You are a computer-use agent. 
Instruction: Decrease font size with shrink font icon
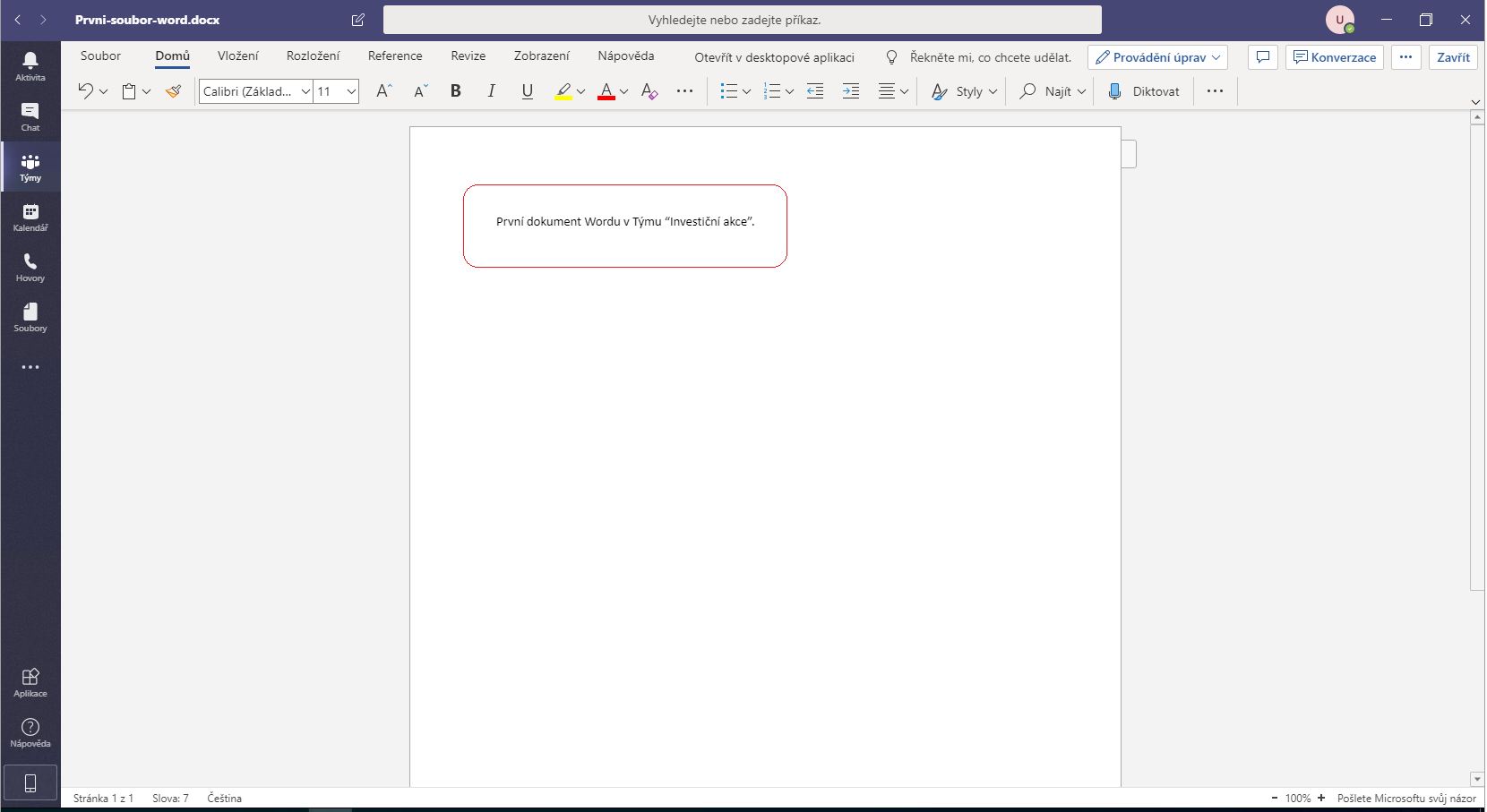pos(421,90)
